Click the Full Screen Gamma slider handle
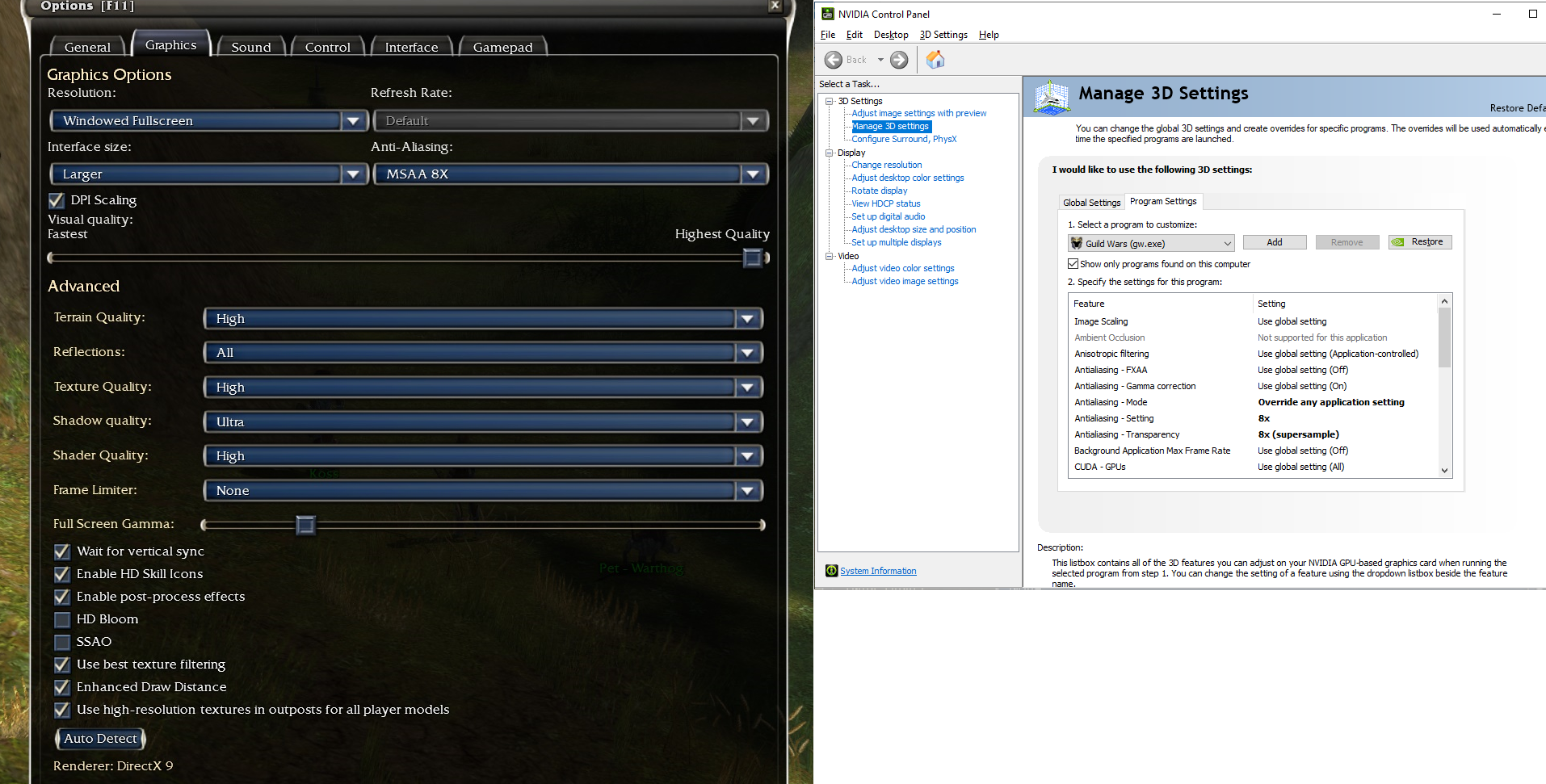The height and width of the screenshot is (784, 1546). (x=305, y=525)
